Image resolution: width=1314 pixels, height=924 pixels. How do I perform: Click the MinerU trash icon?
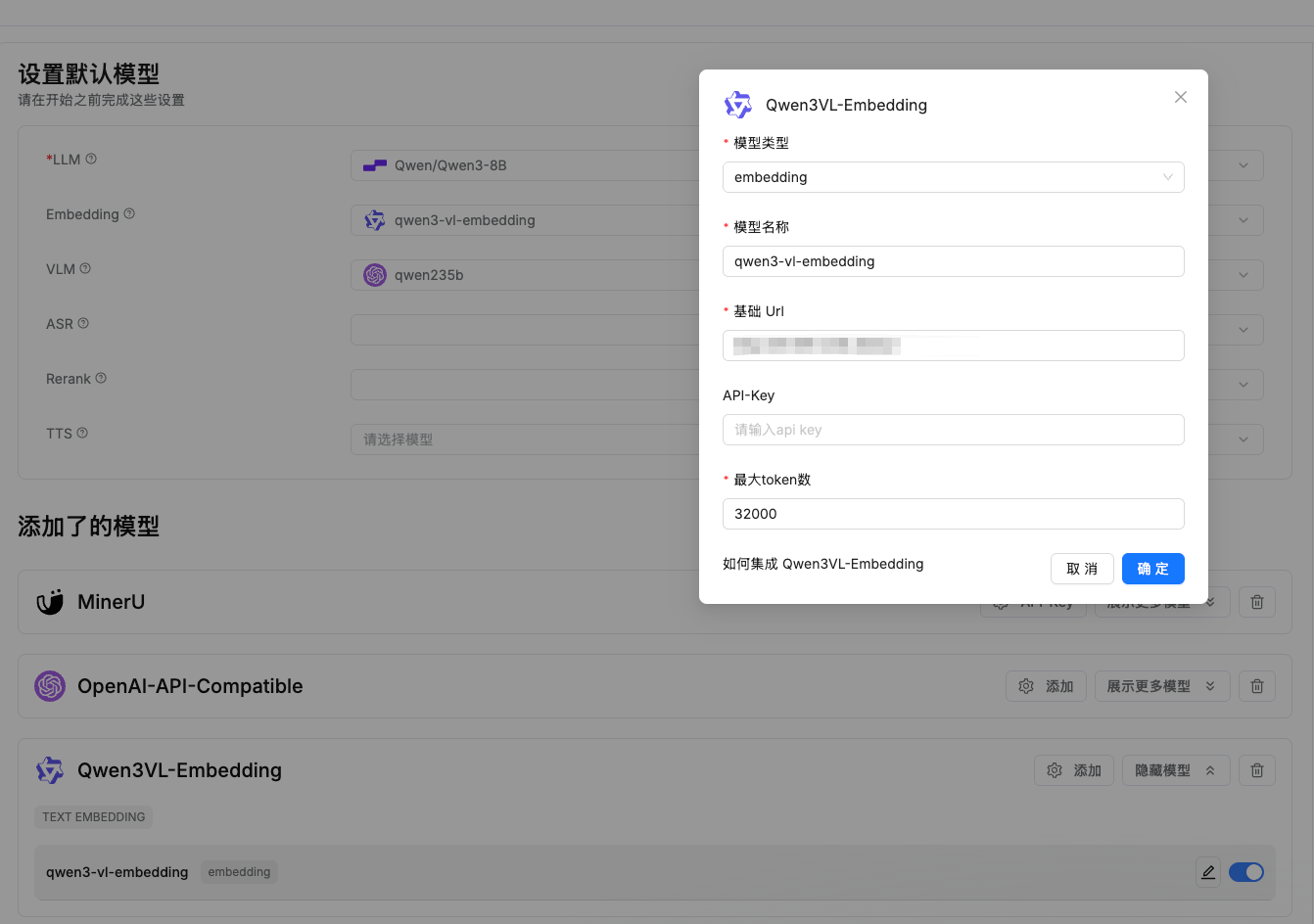click(1256, 602)
